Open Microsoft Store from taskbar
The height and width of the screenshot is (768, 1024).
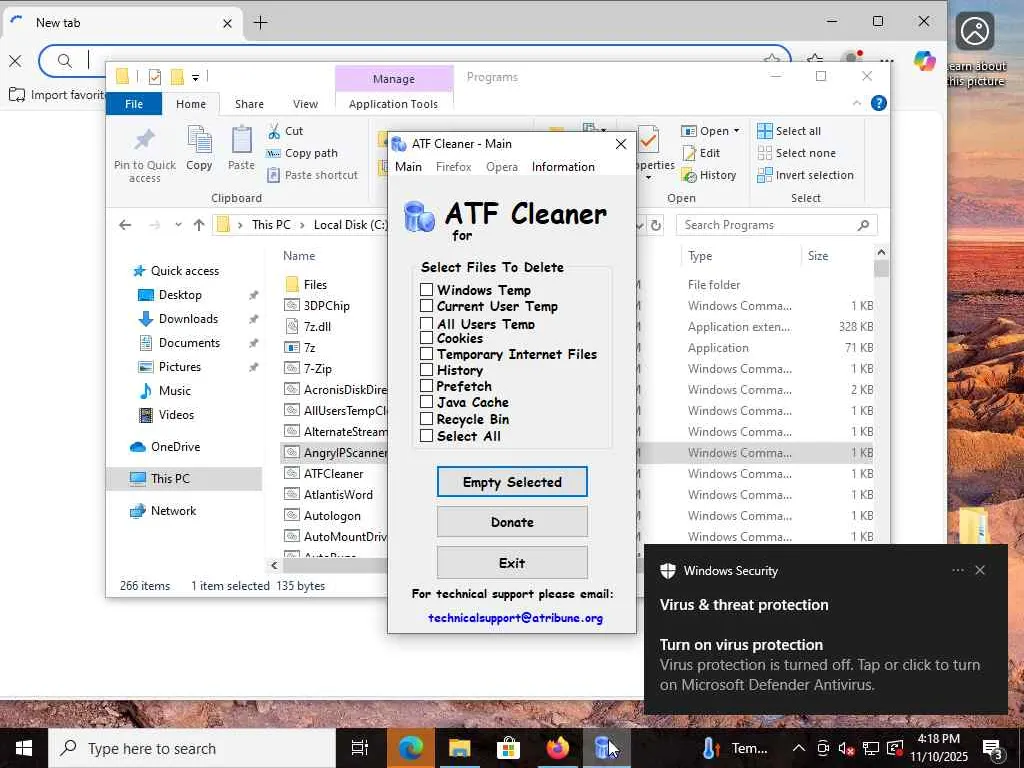[508, 748]
